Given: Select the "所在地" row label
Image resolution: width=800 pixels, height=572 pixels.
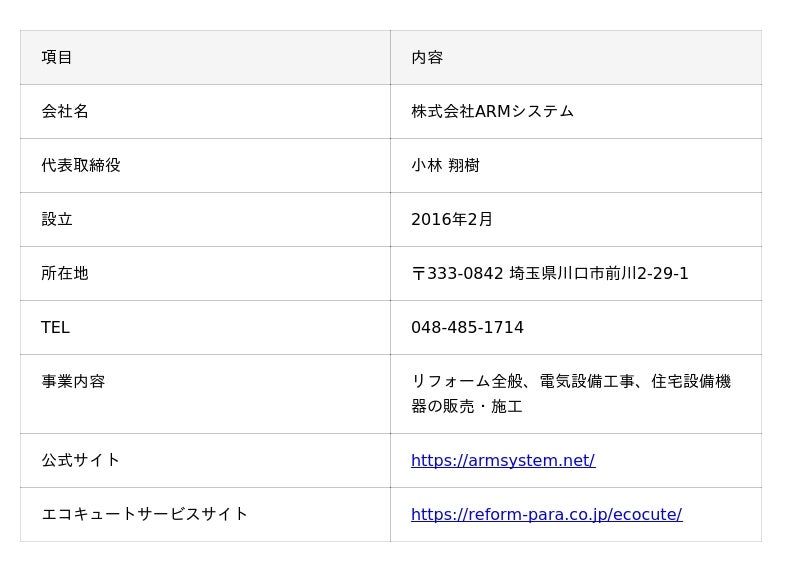Looking at the screenshot, I should coord(65,273).
